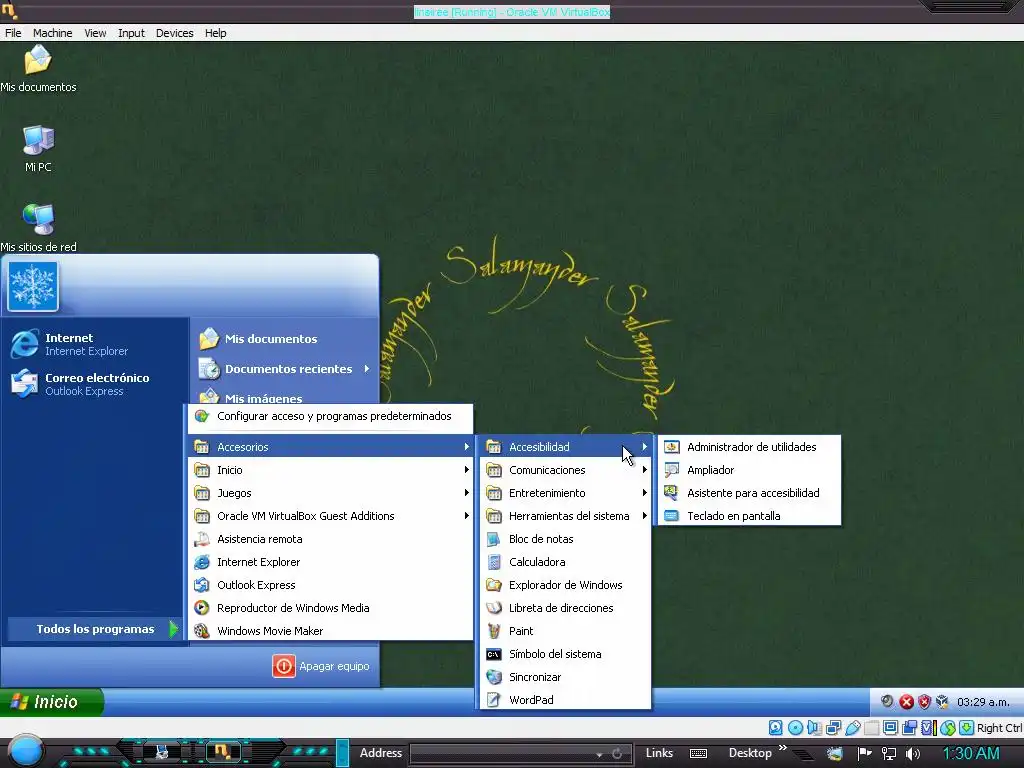The width and height of the screenshot is (1024, 768).
Task: Expand Herramientas del sistema submenu arrow
Action: tap(645, 516)
